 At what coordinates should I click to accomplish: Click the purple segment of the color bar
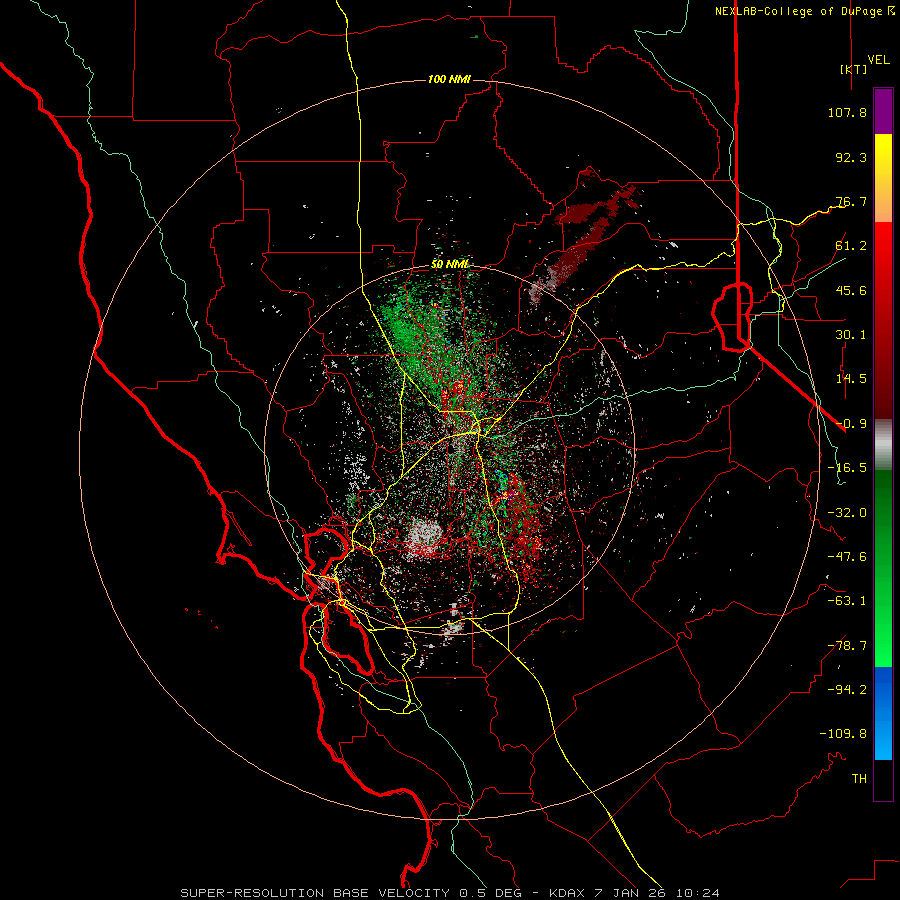883,111
